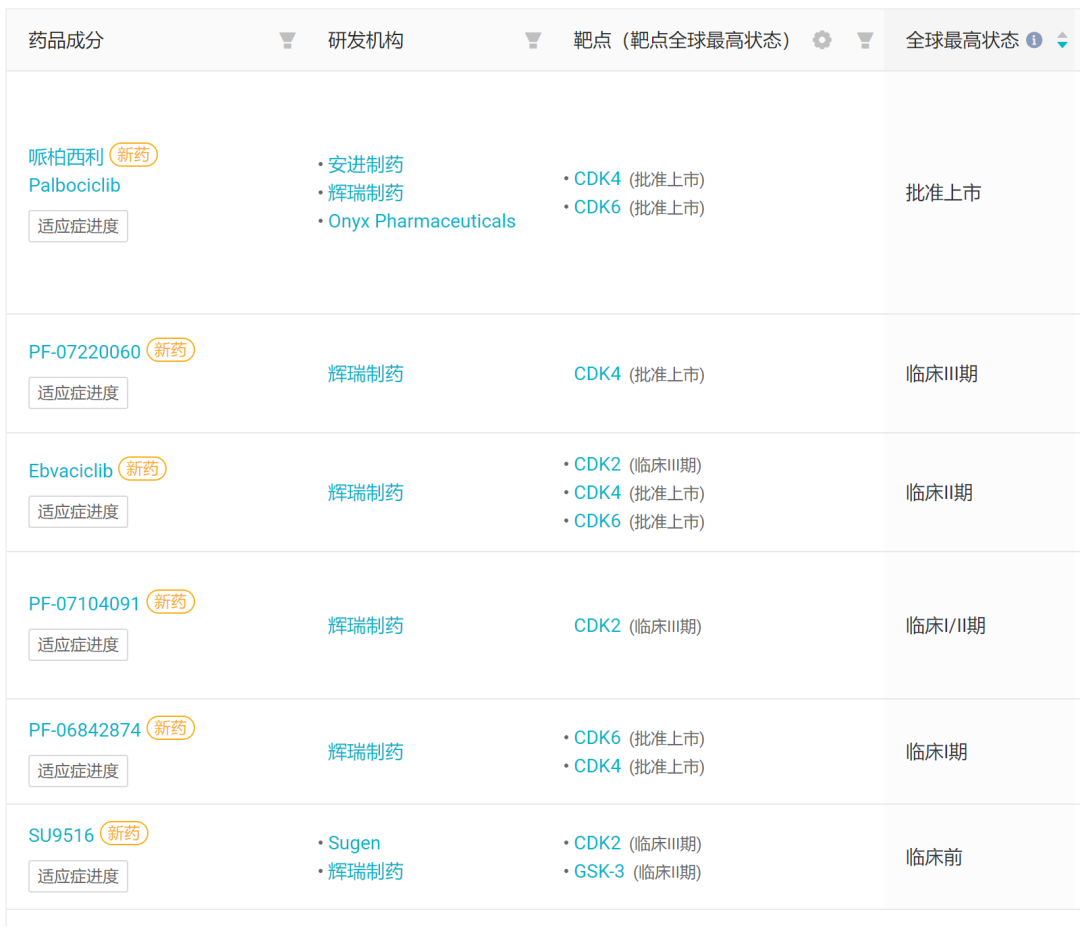Show 适应症进度 for Palbociclib
The image size is (1080, 929).
pos(78,226)
